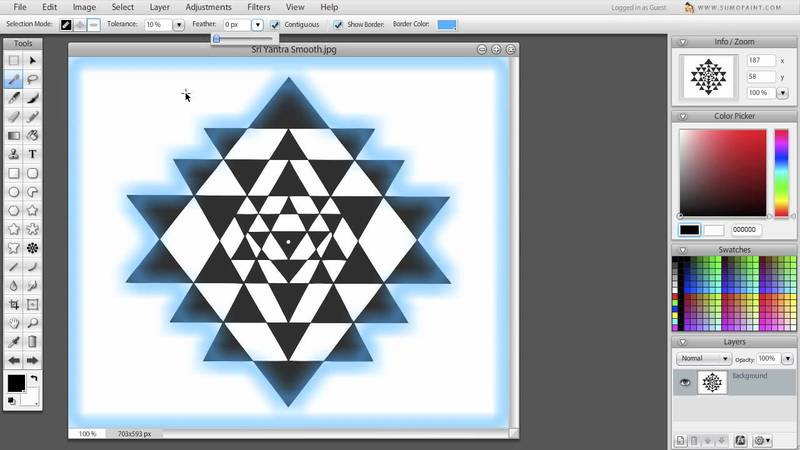Image resolution: width=800 pixels, height=450 pixels.
Task: Select the Line tool
Action: [14, 267]
